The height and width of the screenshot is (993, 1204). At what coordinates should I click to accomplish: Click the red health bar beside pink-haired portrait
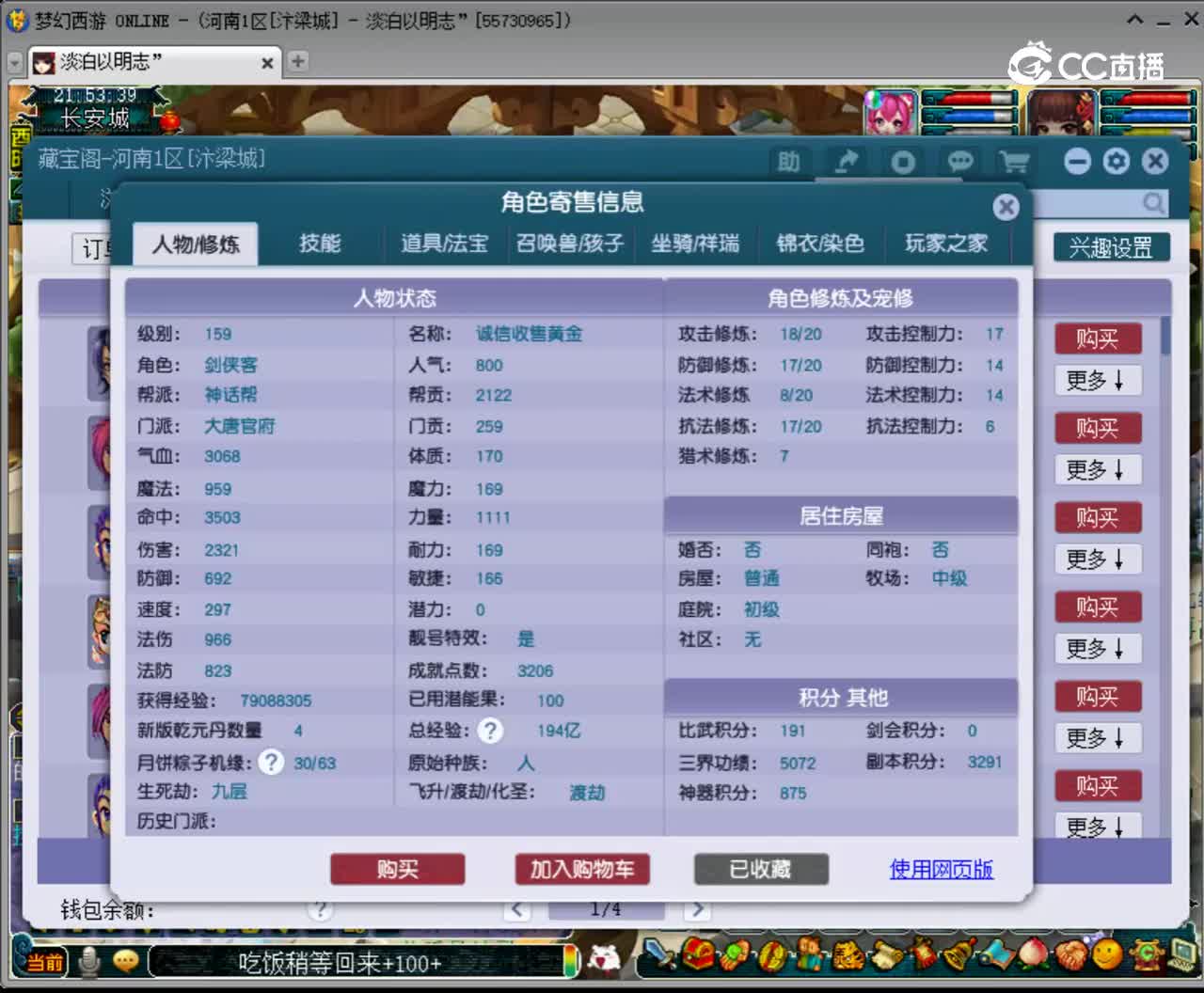click(970, 99)
